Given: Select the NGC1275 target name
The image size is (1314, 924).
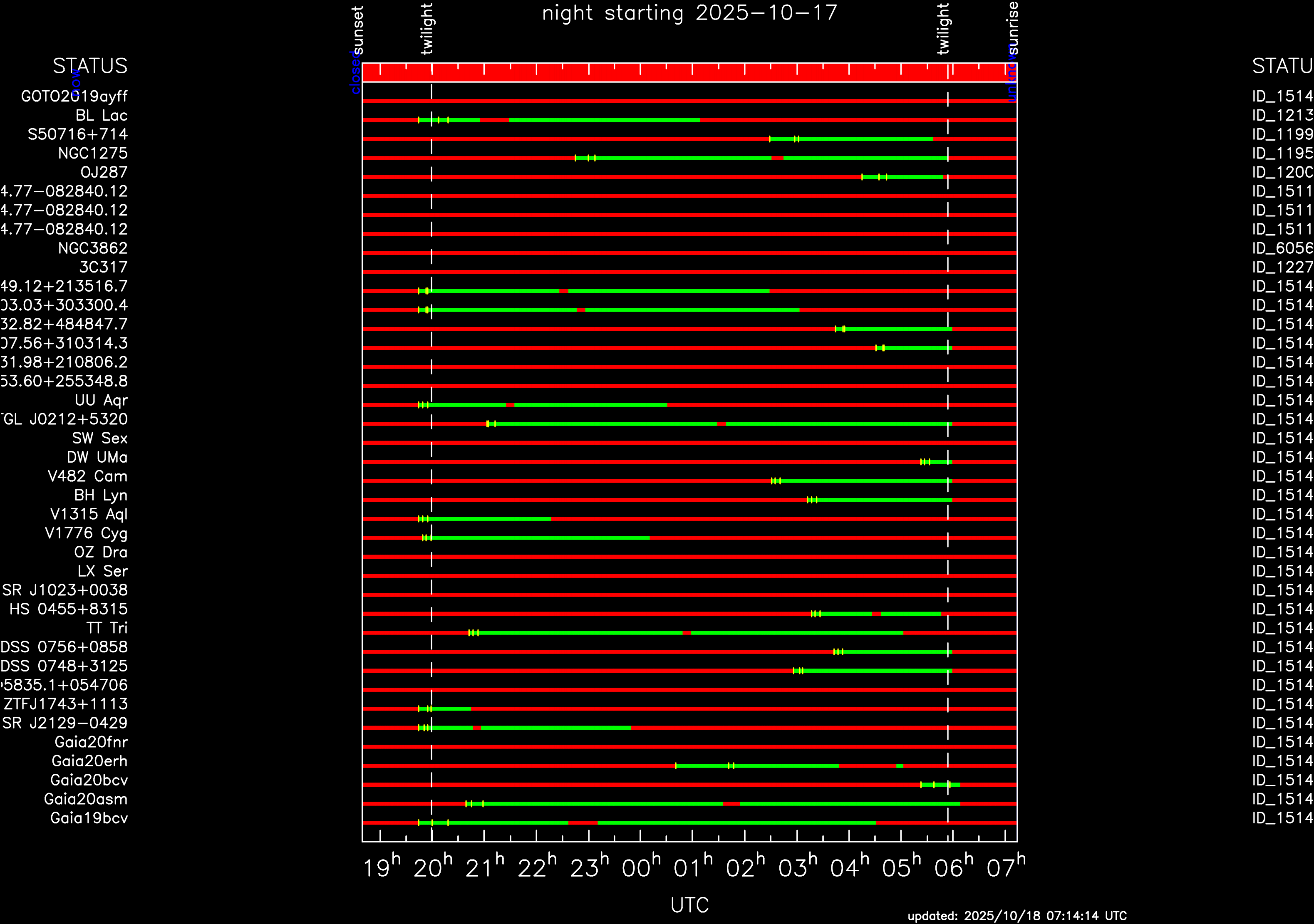Looking at the screenshot, I should pos(93,154).
